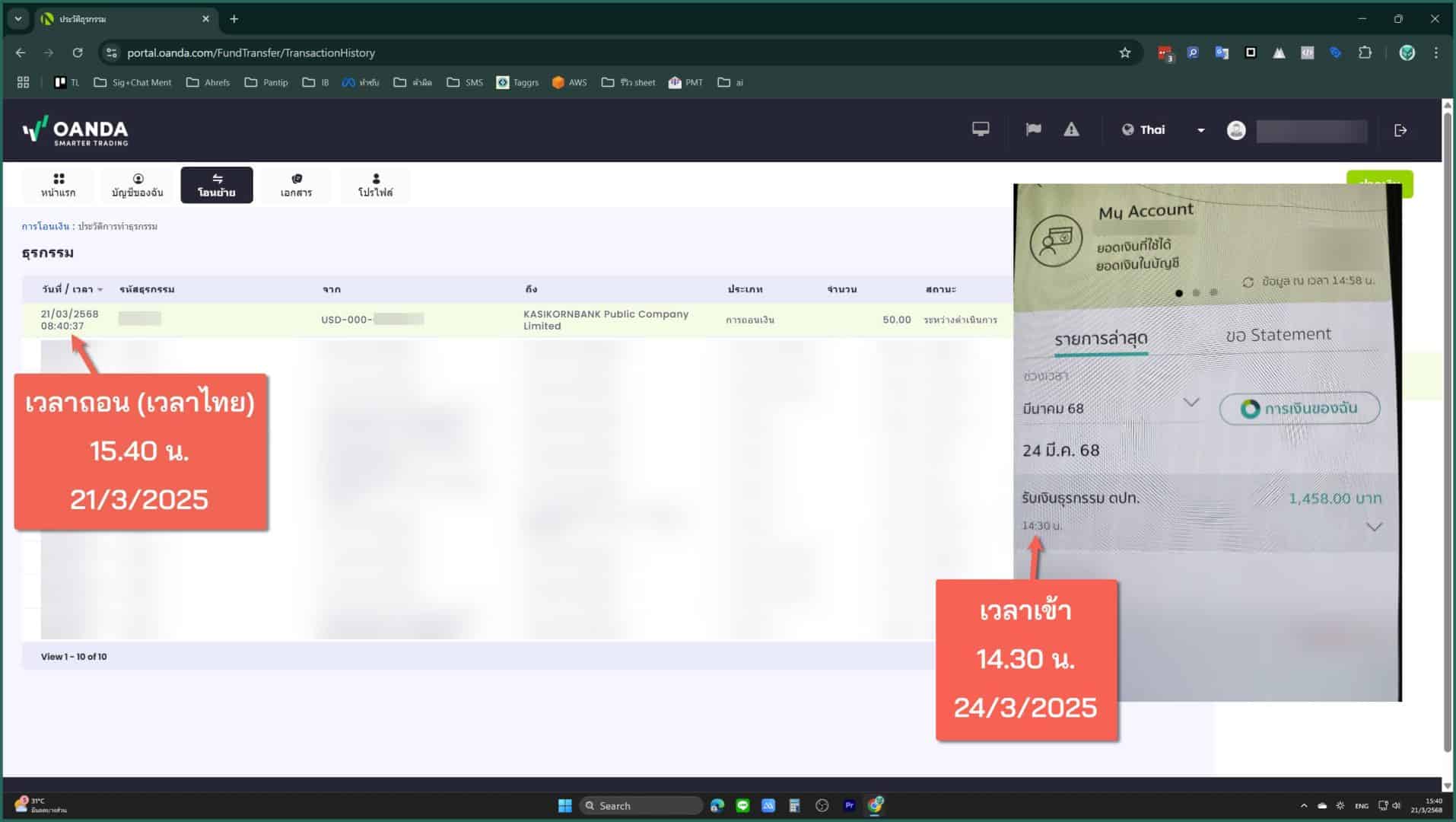Open the Ahrefs bookmark folder
This screenshot has width=1456, height=822.
(x=208, y=82)
